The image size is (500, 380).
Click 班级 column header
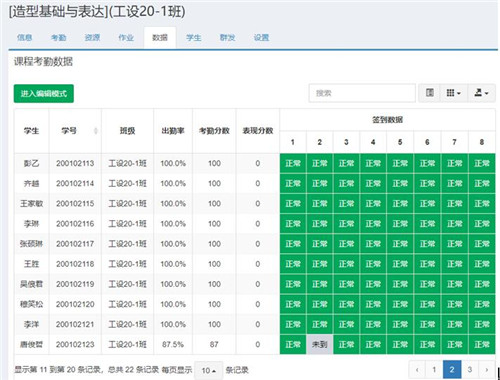[x=127, y=131]
